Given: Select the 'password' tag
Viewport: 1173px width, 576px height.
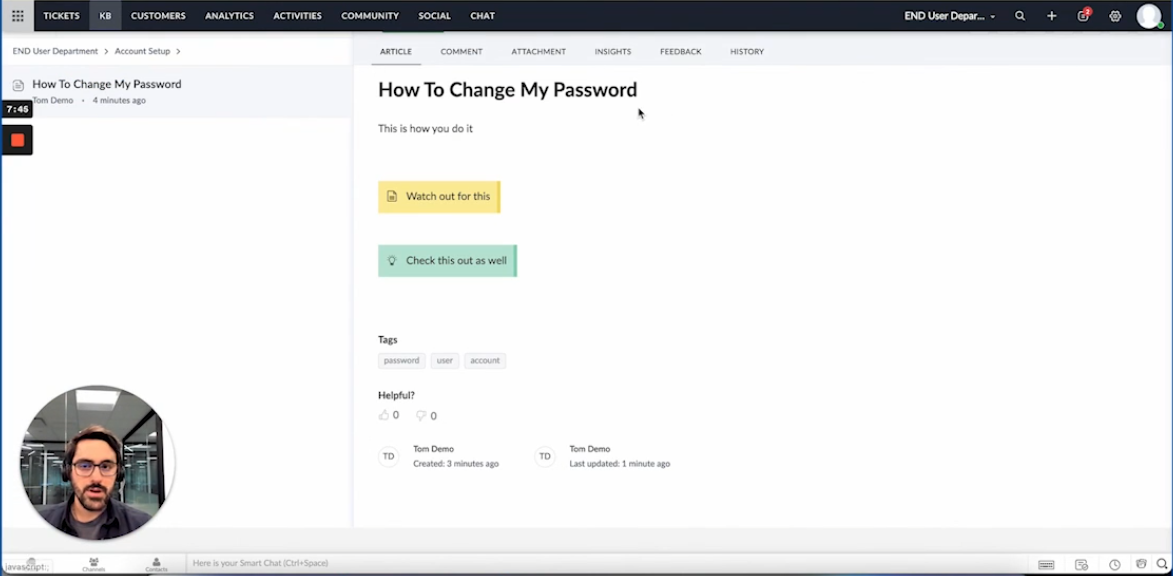Looking at the screenshot, I should [401, 360].
